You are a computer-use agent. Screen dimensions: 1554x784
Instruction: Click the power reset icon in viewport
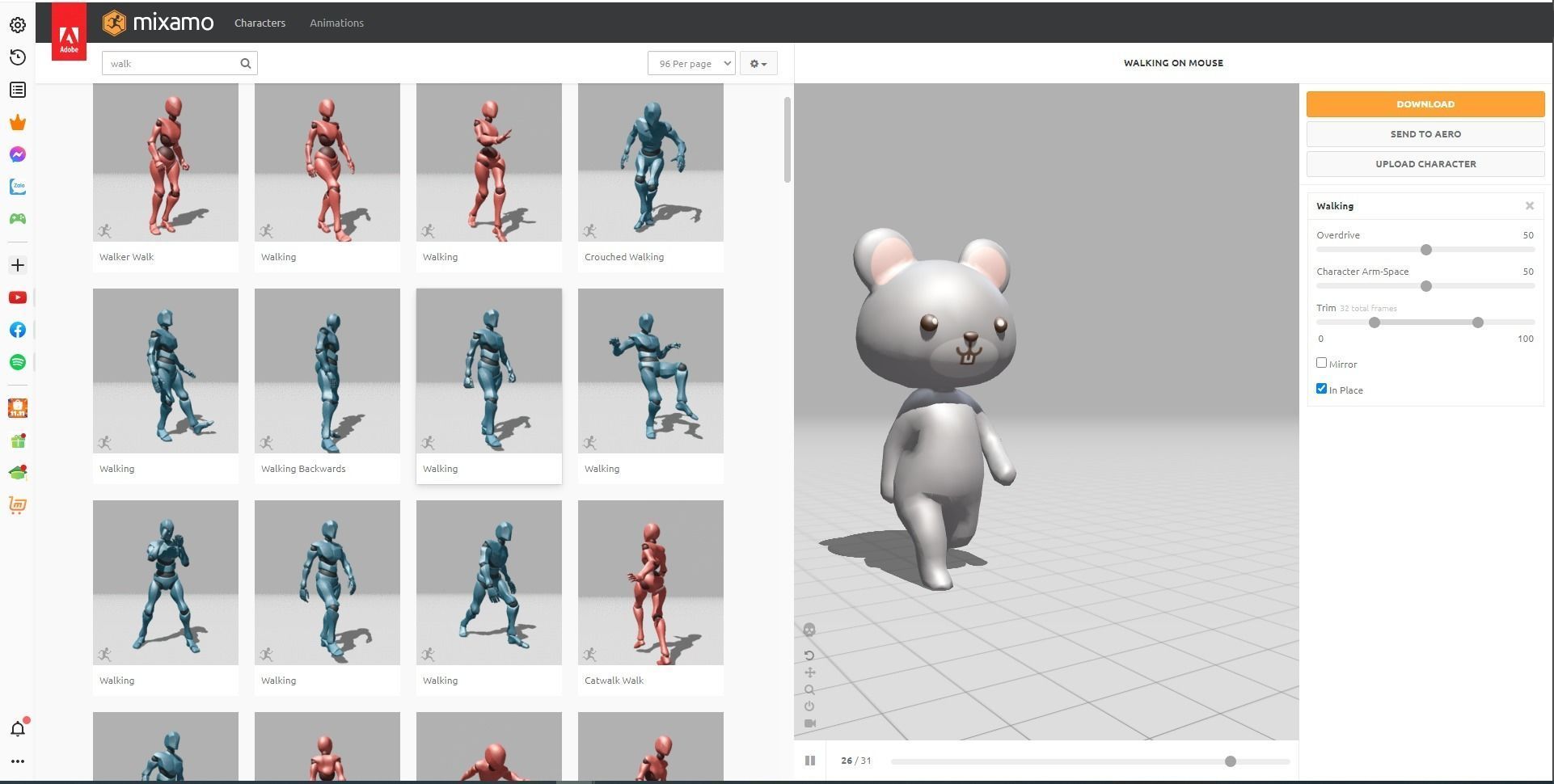[x=809, y=706]
